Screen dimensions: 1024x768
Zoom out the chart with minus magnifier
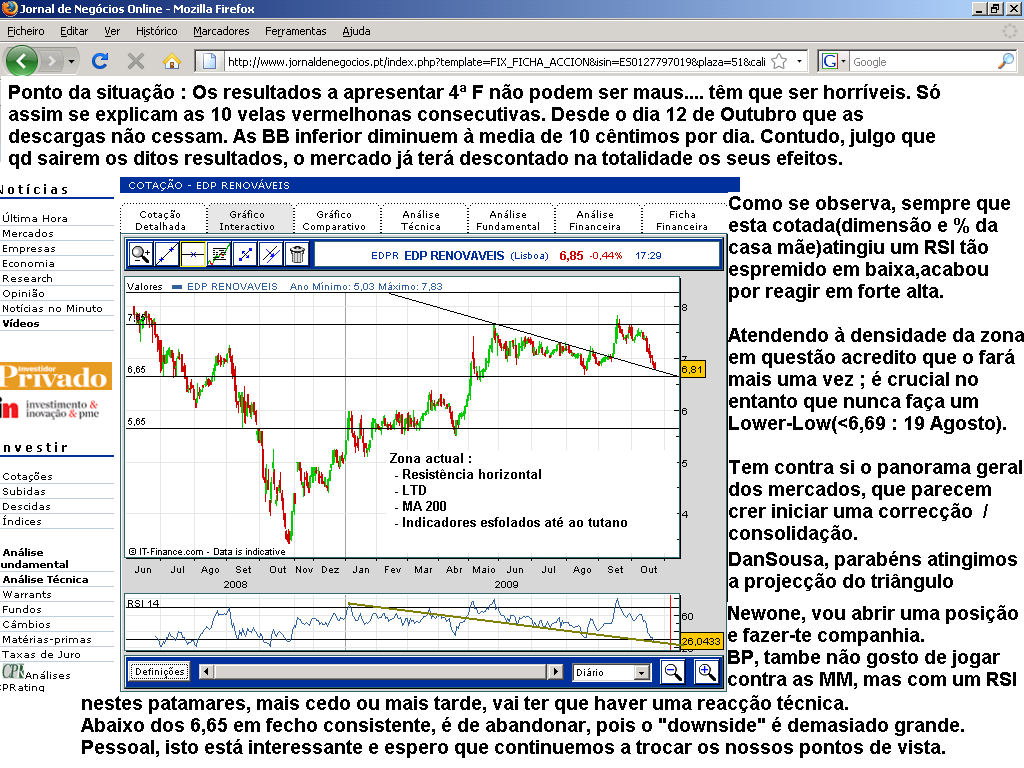672,671
